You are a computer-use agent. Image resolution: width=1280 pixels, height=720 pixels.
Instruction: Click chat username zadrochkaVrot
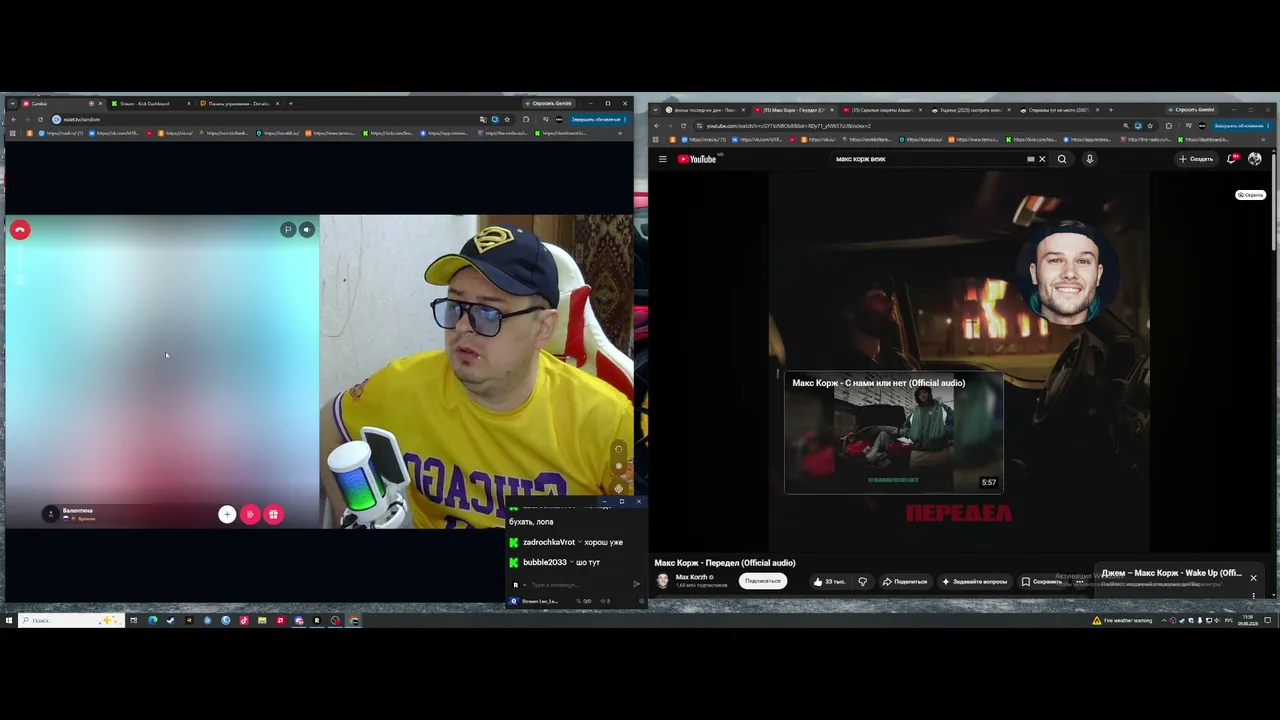click(549, 542)
